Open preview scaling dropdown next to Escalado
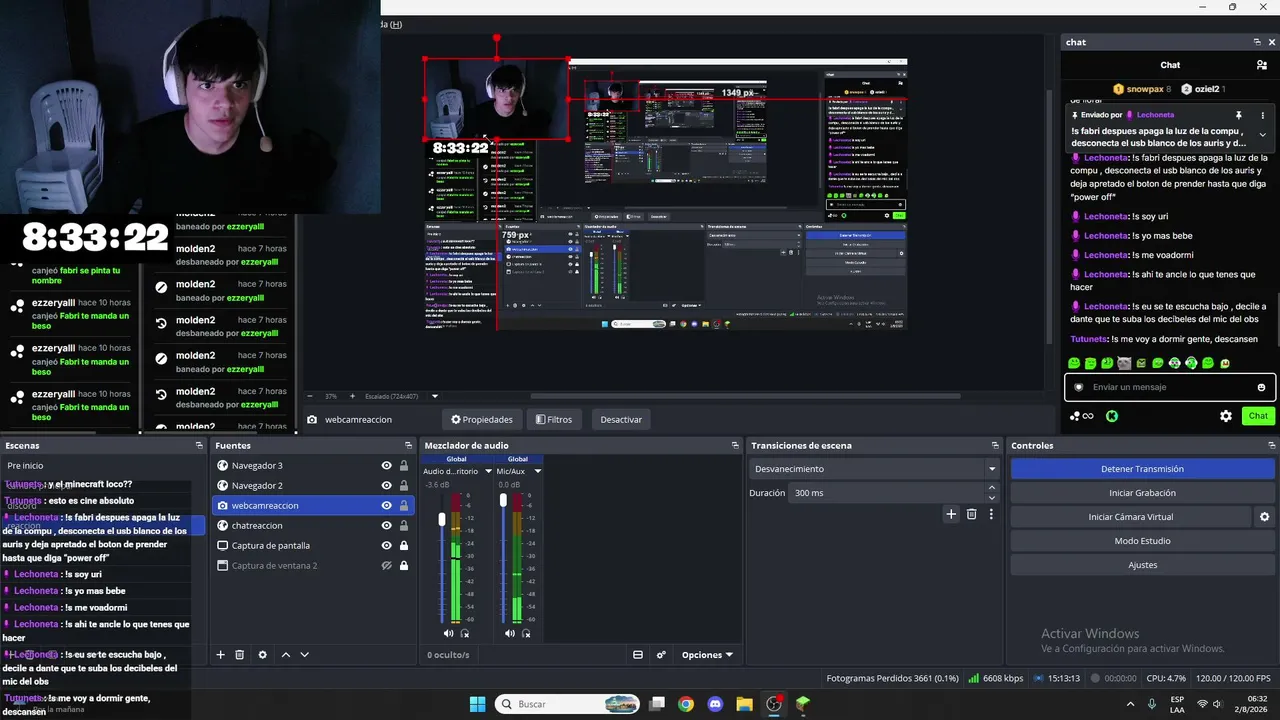This screenshot has width=1280, height=720. (434, 396)
